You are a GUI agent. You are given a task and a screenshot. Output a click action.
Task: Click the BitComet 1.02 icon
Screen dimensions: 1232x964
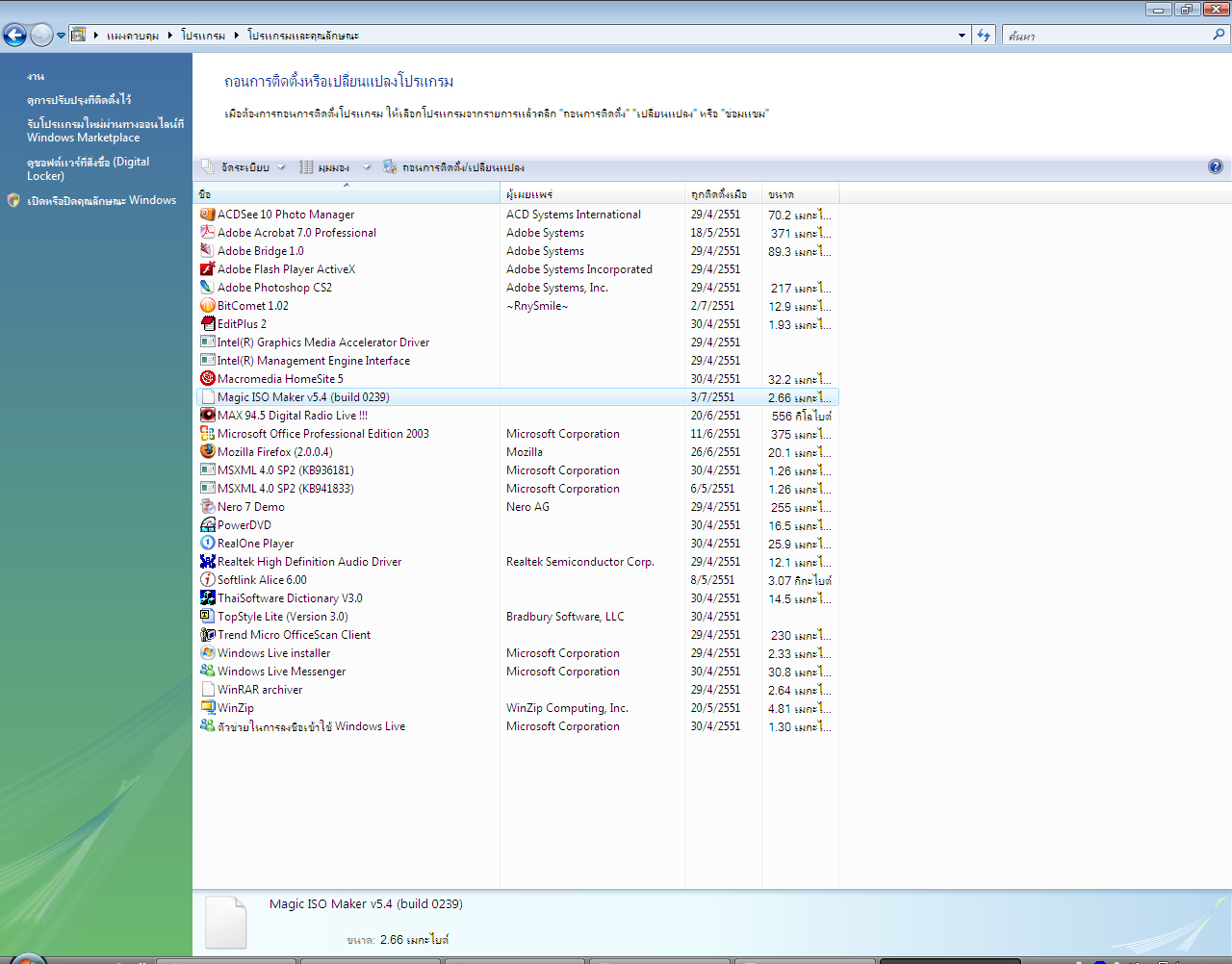207,306
